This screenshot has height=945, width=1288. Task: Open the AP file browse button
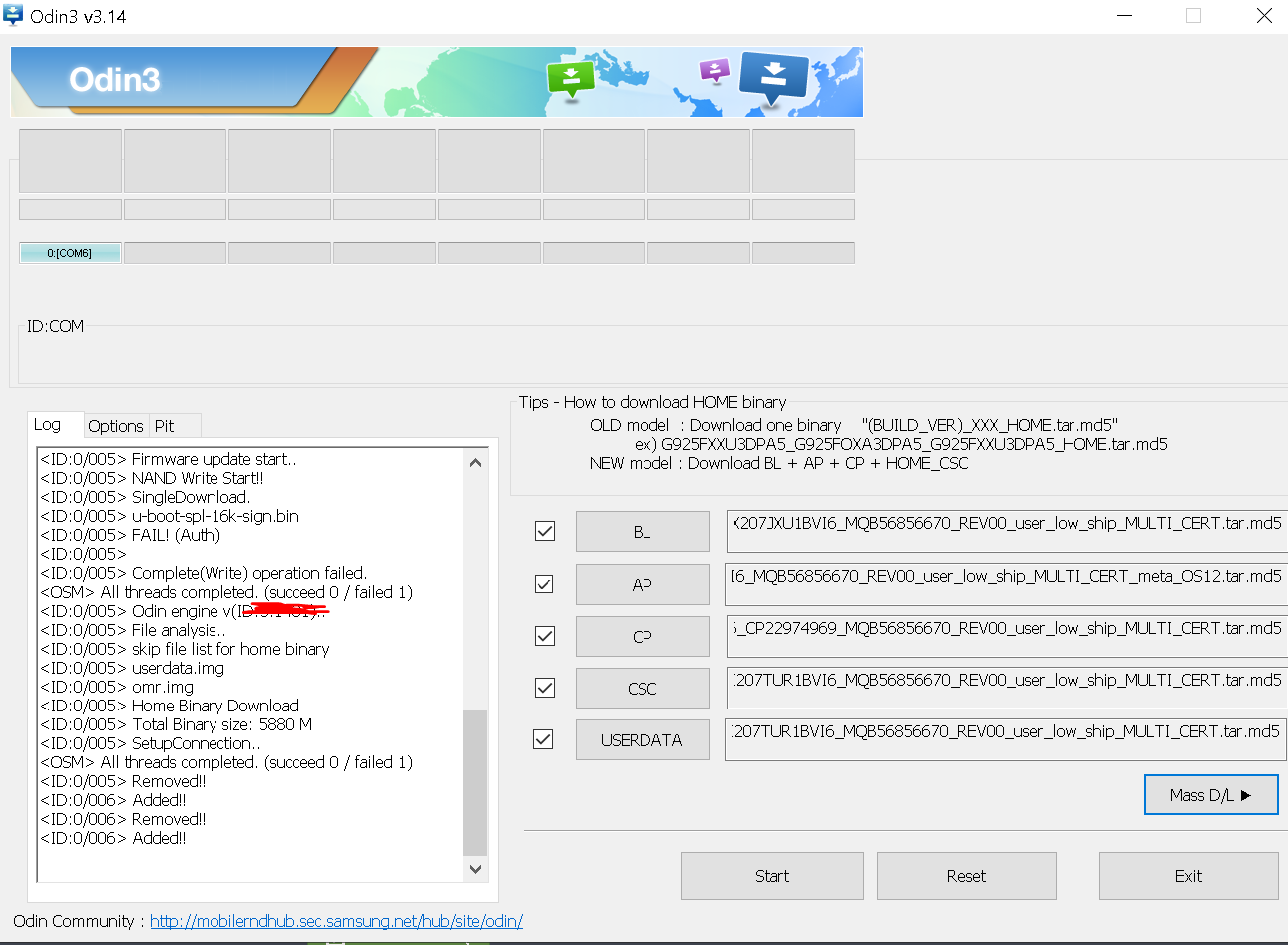tap(643, 585)
